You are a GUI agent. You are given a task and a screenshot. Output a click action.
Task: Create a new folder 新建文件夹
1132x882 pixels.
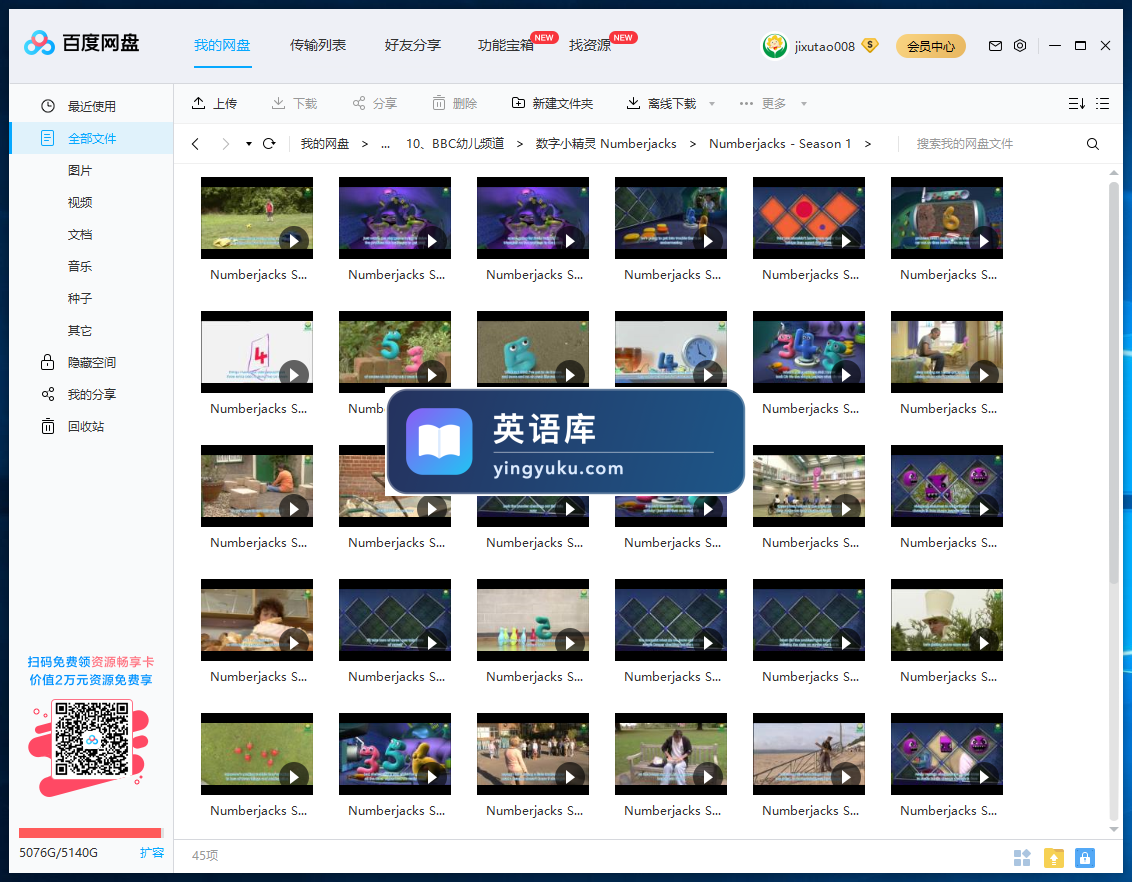(552, 104)
